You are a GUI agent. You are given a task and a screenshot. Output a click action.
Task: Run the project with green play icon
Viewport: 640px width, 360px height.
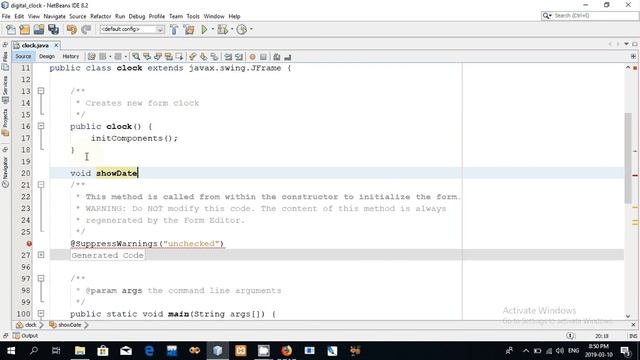[x=204, y=29]
